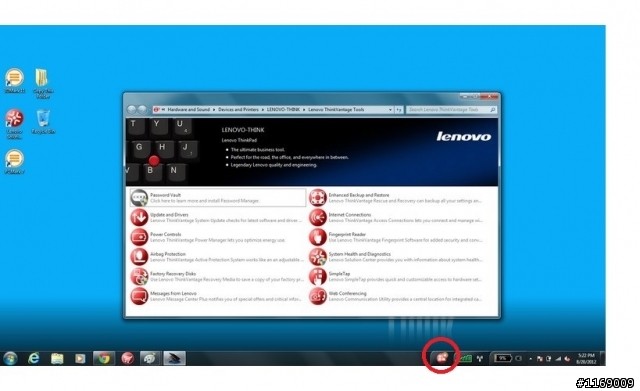Image resolution: width=640 pixels, height=391 pixels.
Task: Open SimpleTap
Action: 396,276
